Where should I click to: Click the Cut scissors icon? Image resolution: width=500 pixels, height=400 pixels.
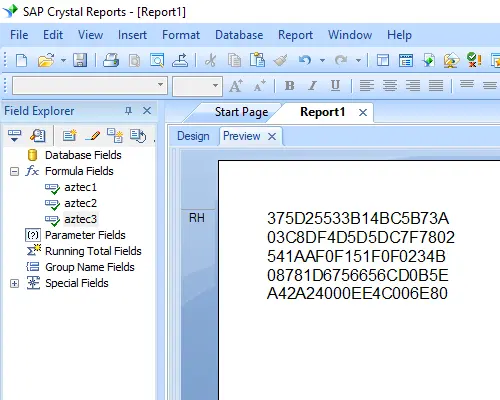tap(210, 61)
